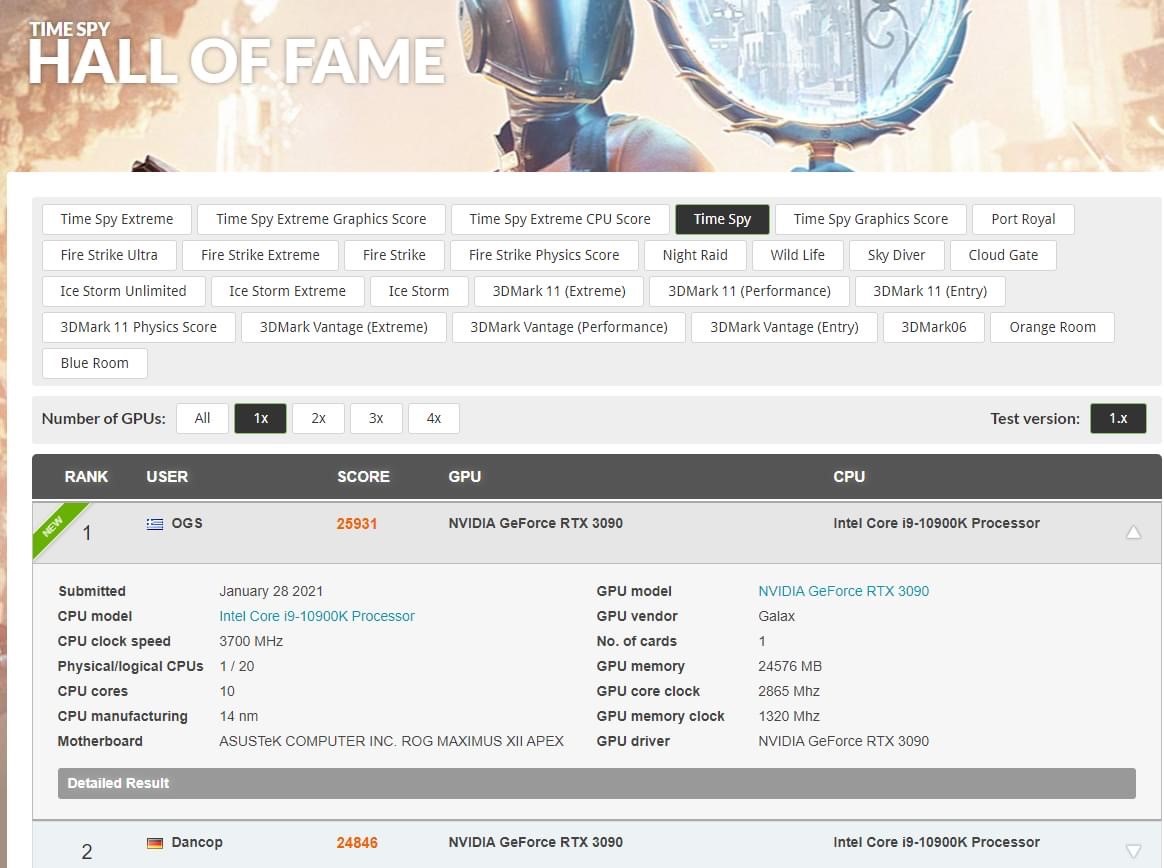The height and width of the screenshot is (868, 1164).
Task: Click the Greek flag icon next to OGS
Action: 155,524
